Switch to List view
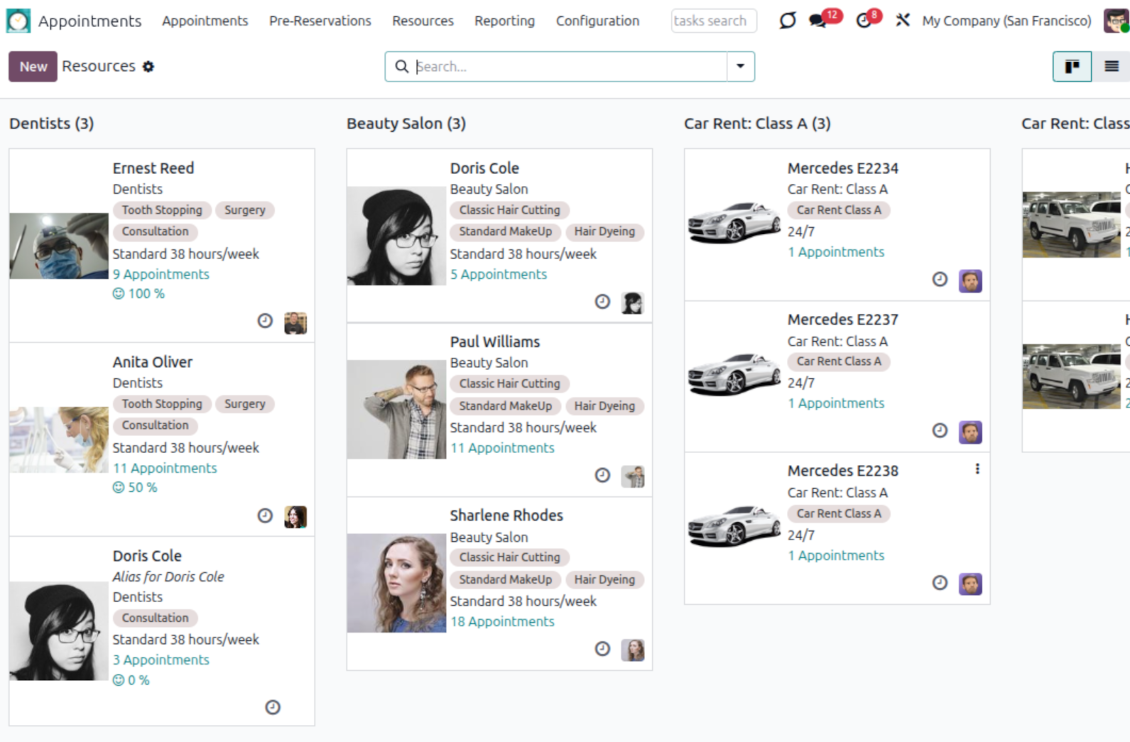Screen dimensions: 1130x742 1111,67
